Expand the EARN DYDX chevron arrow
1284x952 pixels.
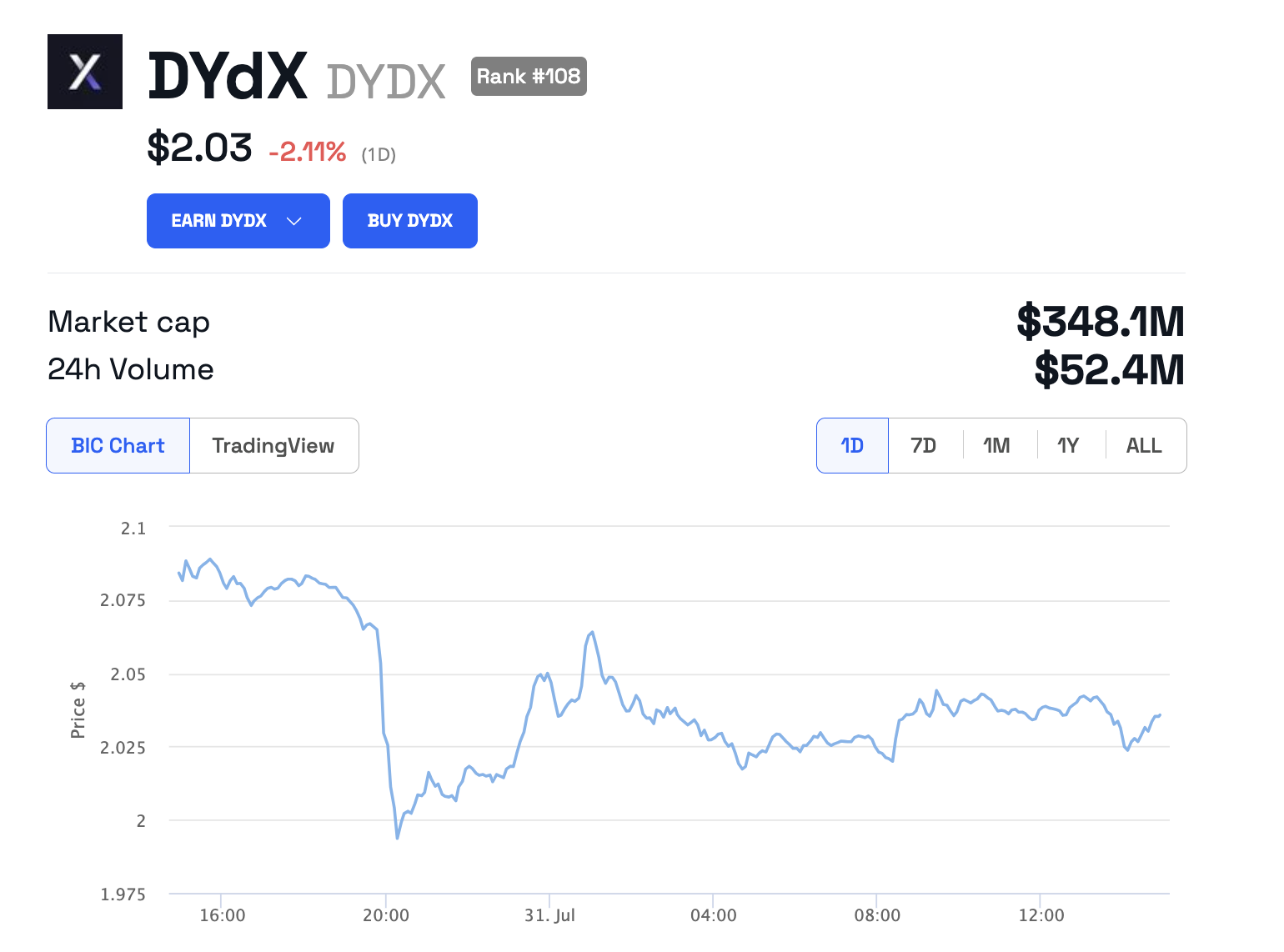(293, 222)
